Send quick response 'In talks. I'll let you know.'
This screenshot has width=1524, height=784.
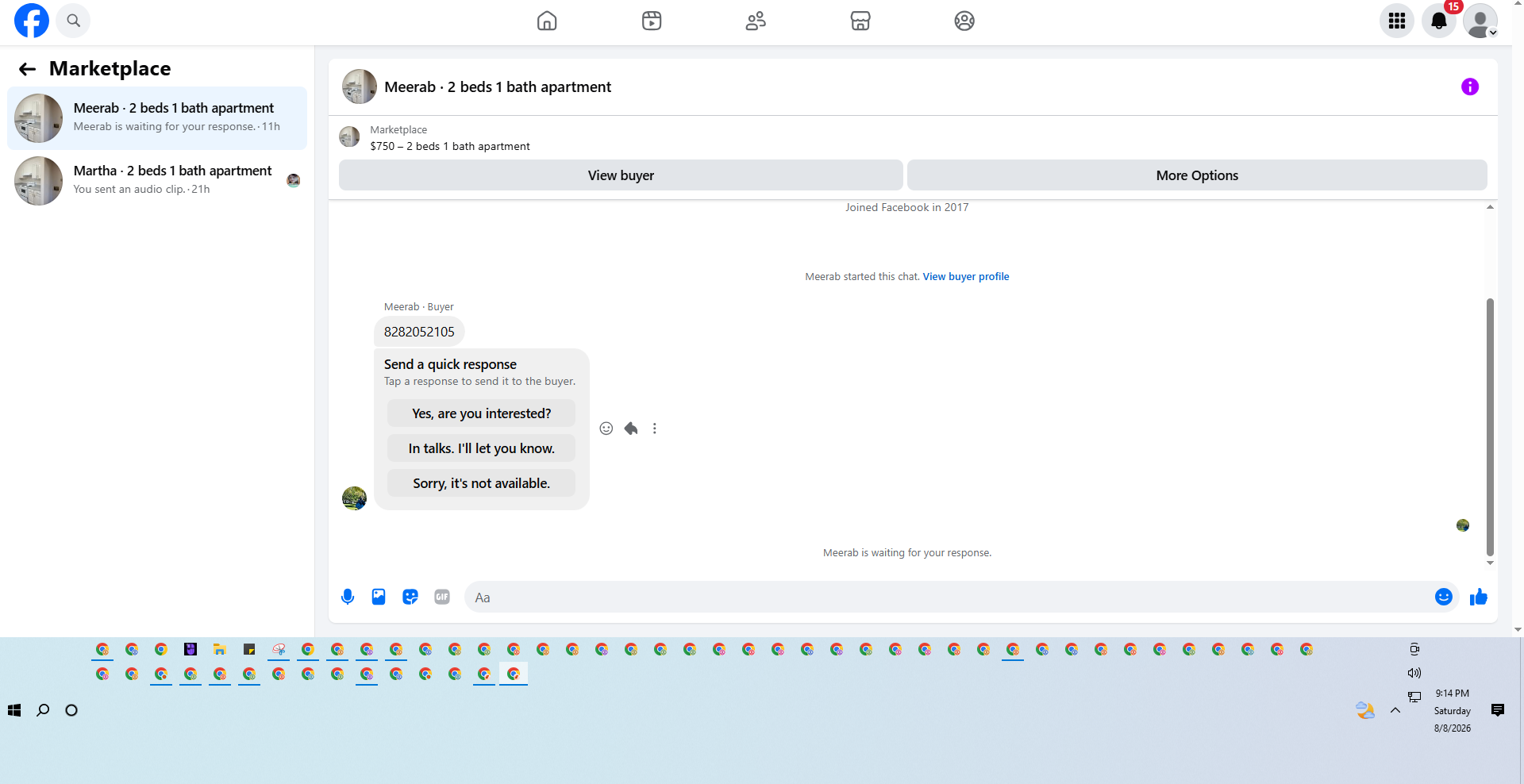point(481,448)
